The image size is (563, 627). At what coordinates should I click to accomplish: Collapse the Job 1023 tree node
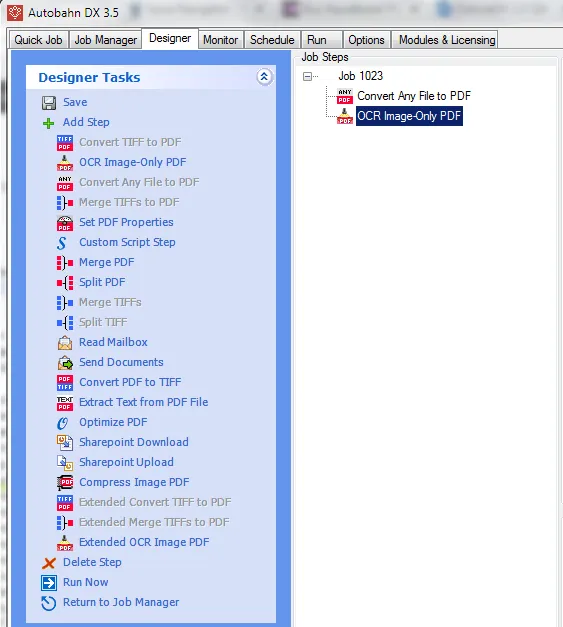pyautogui.click(x=307, y=76)
